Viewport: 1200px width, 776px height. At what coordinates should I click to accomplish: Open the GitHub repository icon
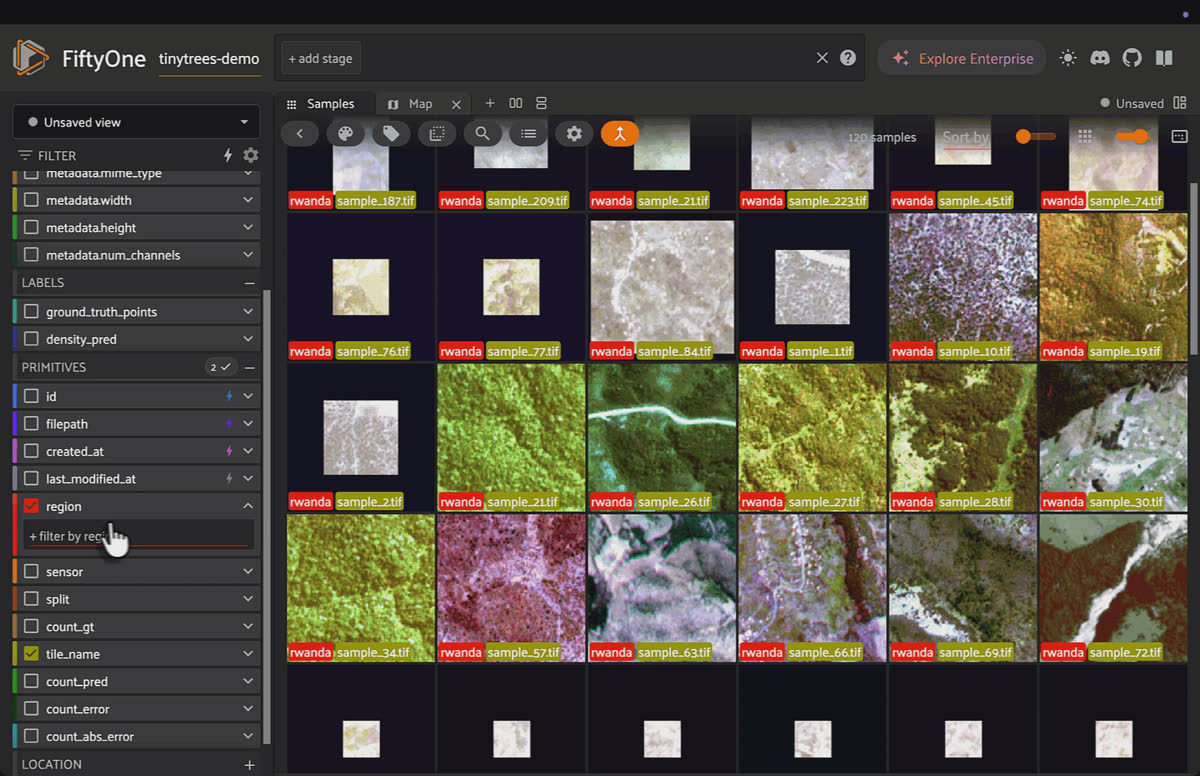point(1132,58)
